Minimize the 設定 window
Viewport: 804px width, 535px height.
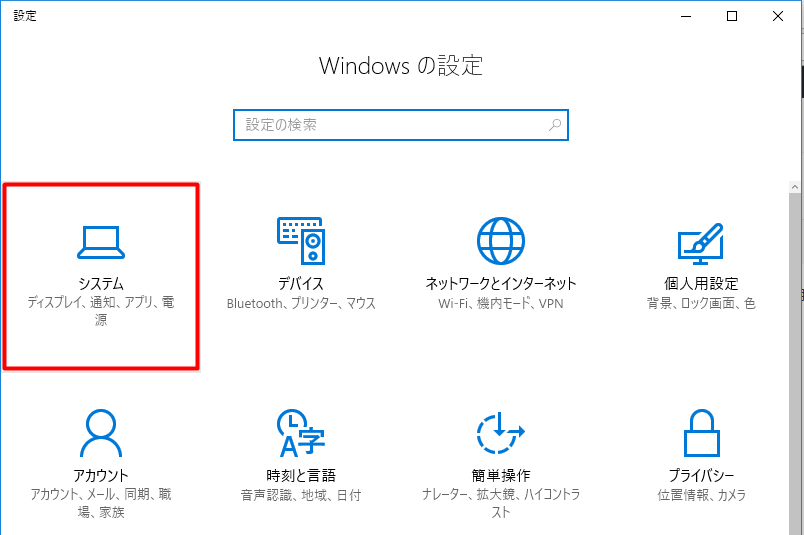click(x=686, y=16)
